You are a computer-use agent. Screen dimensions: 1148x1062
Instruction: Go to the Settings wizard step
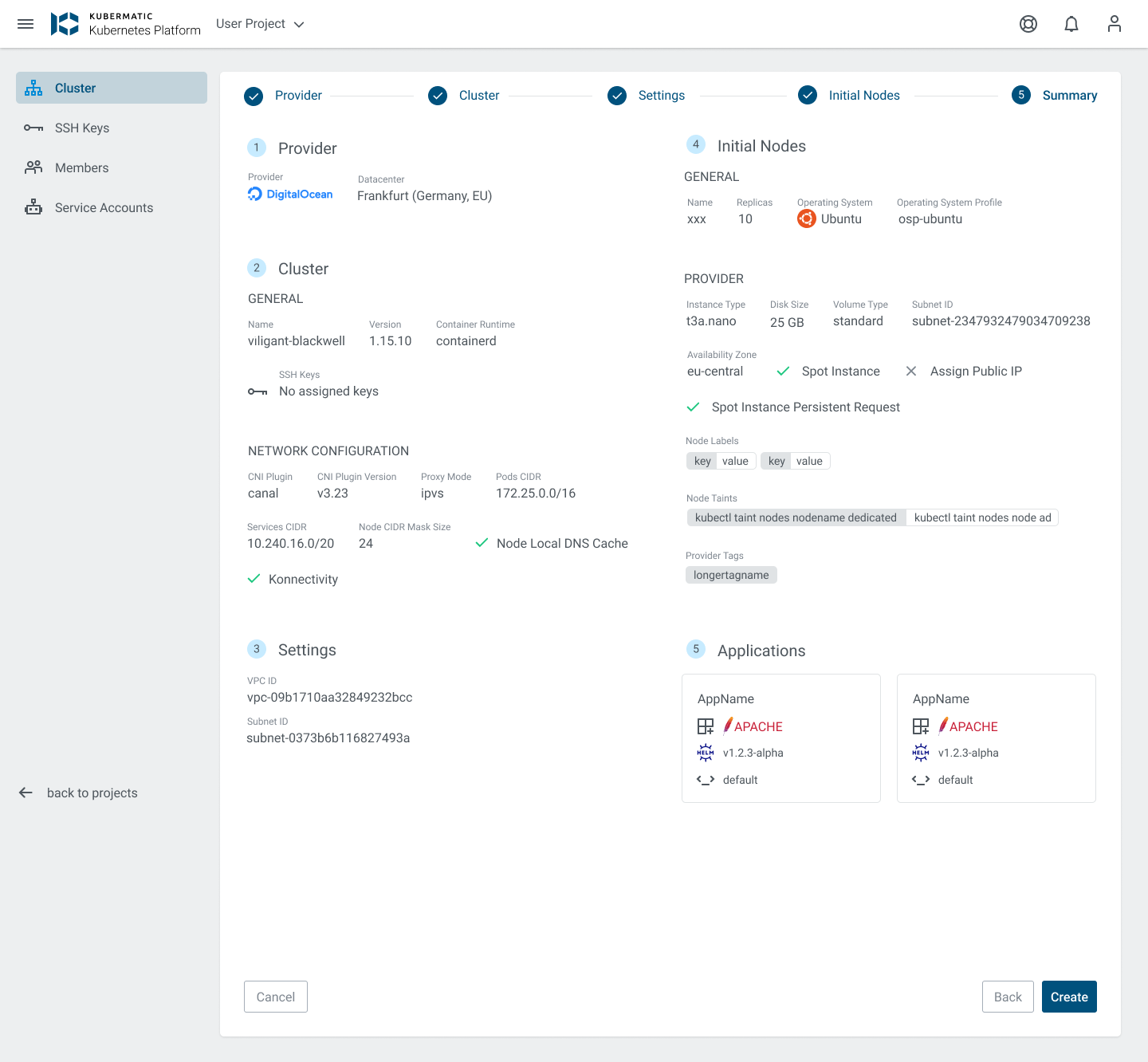point(647,96)
